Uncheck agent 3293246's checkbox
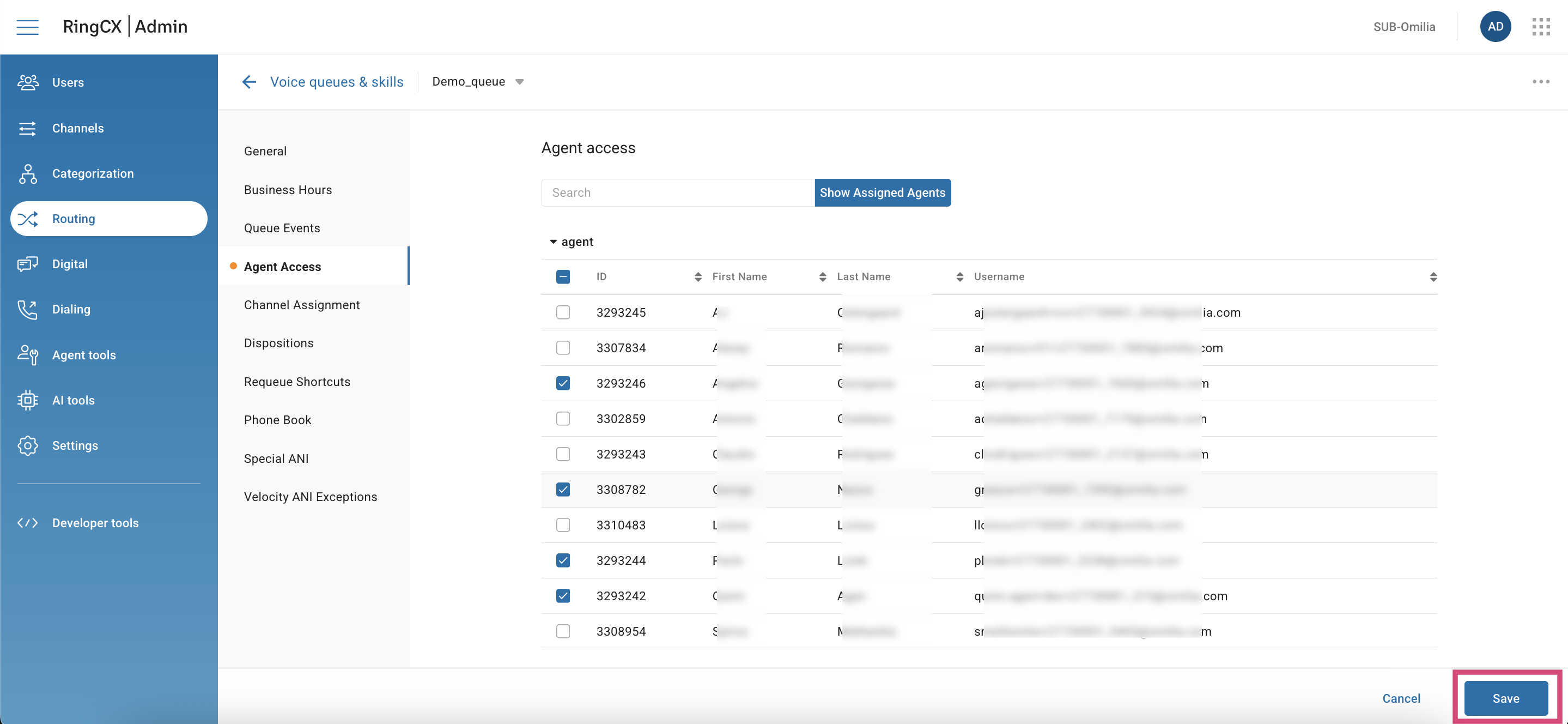This screenshot has height=724, width=1568. point(563,383)
